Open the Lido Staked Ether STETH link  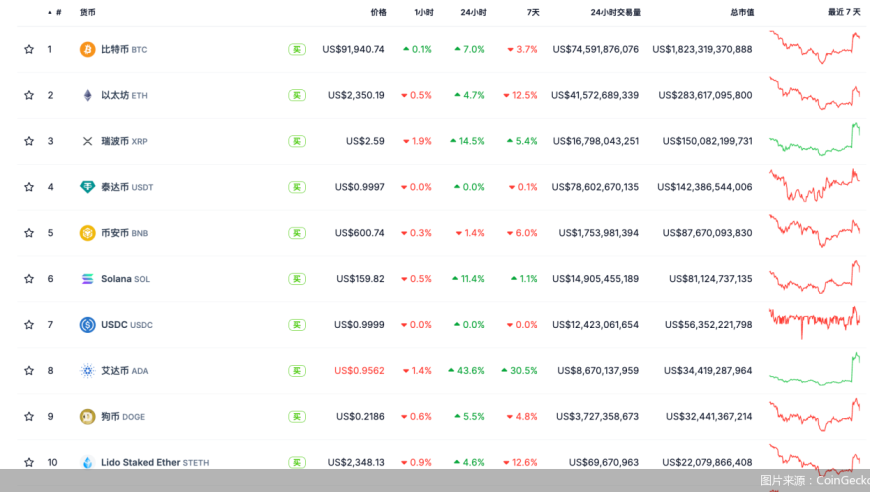(x=155, y=463)
